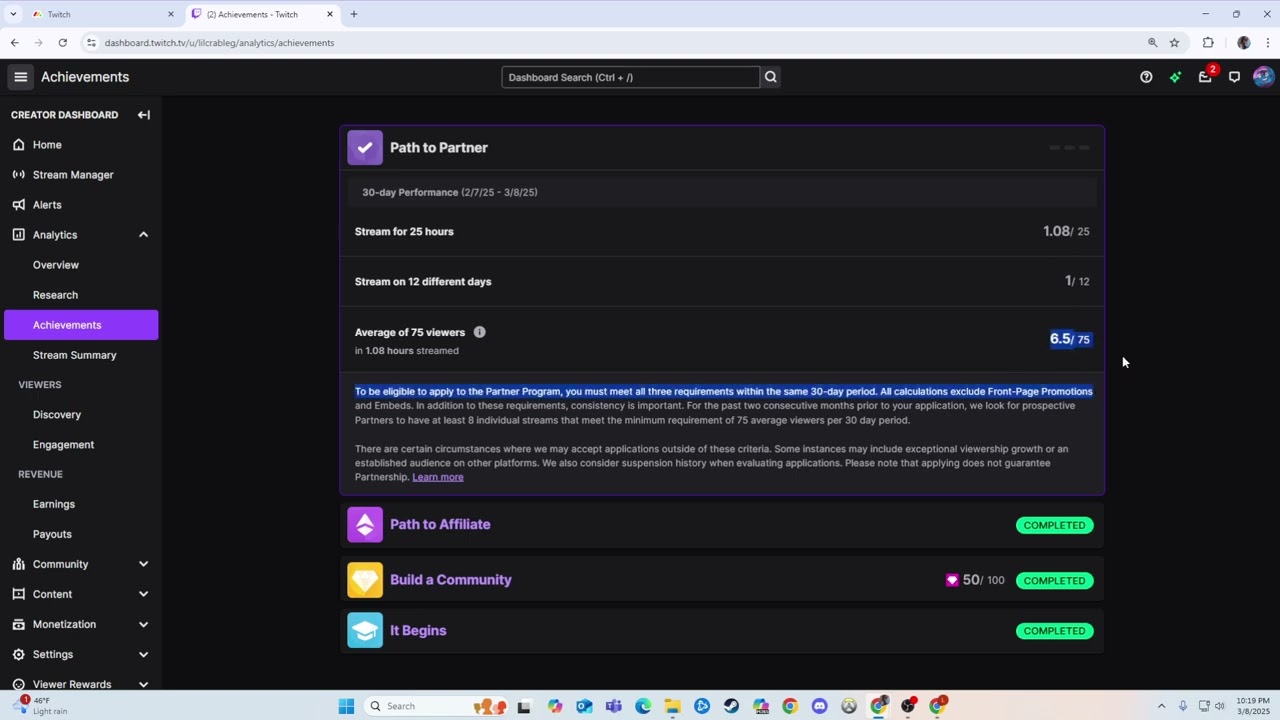This screenshot has width=1280, height=720.
Task: Open the whispers chat bubble icon
Action: (1234, 77)
